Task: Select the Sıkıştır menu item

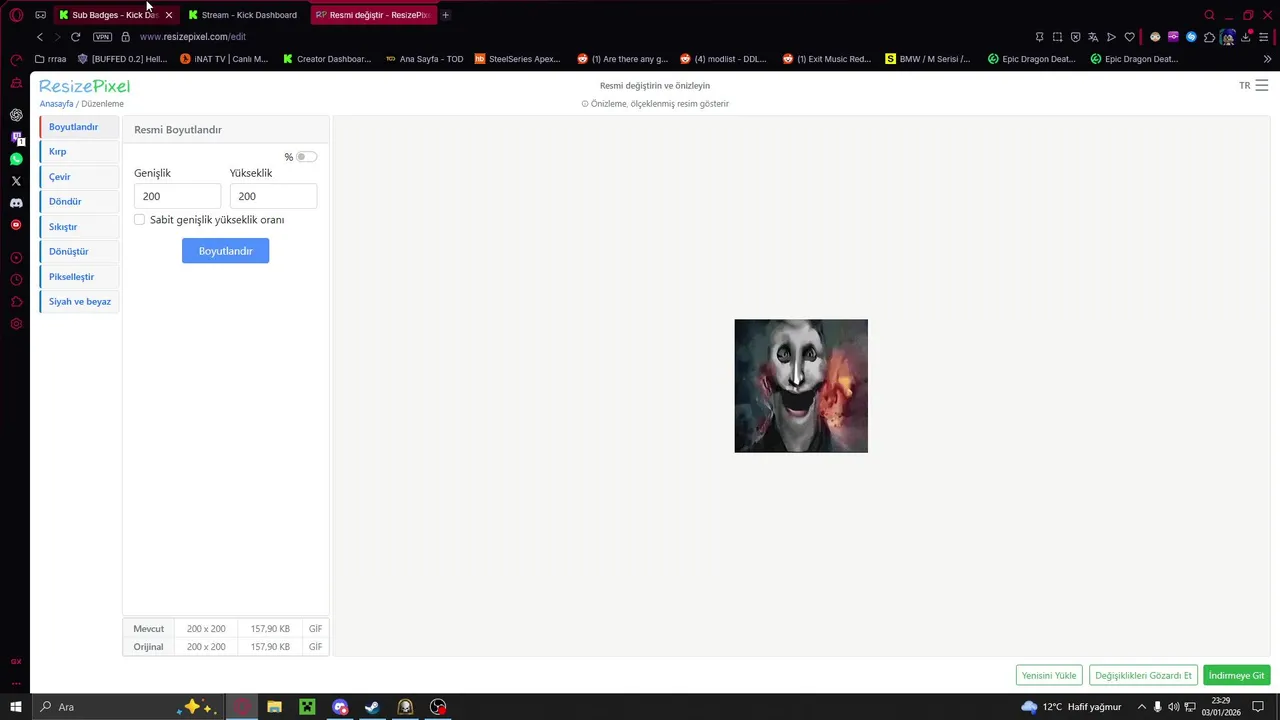Action: (x=79, y=227)
